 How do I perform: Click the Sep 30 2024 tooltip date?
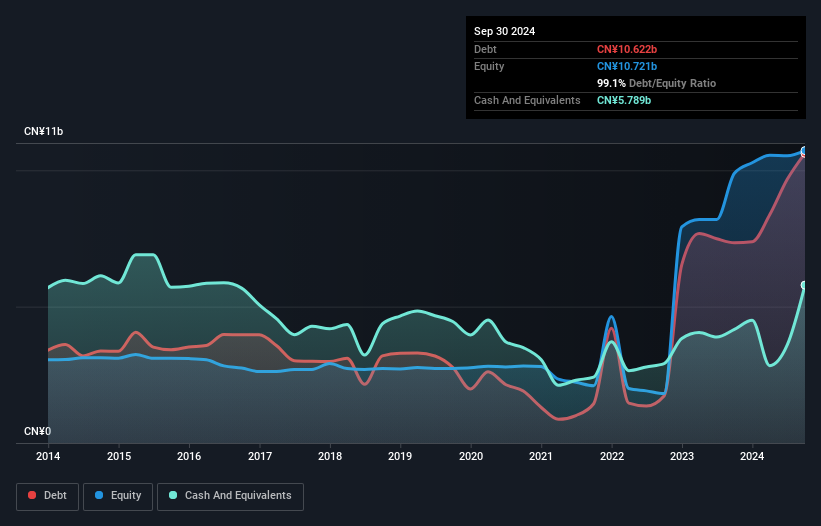(504, 31)
